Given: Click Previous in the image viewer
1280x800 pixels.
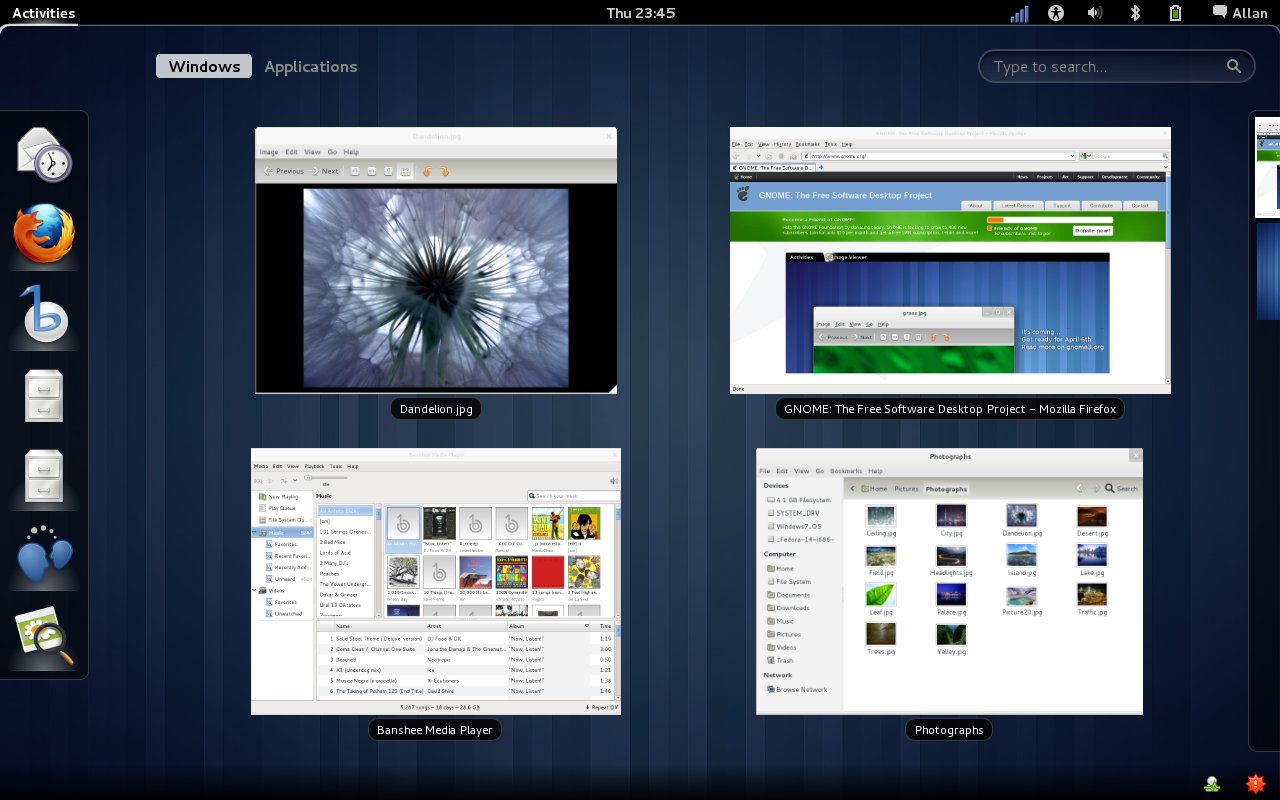Looking at the screenshot, I should [285, 171].
